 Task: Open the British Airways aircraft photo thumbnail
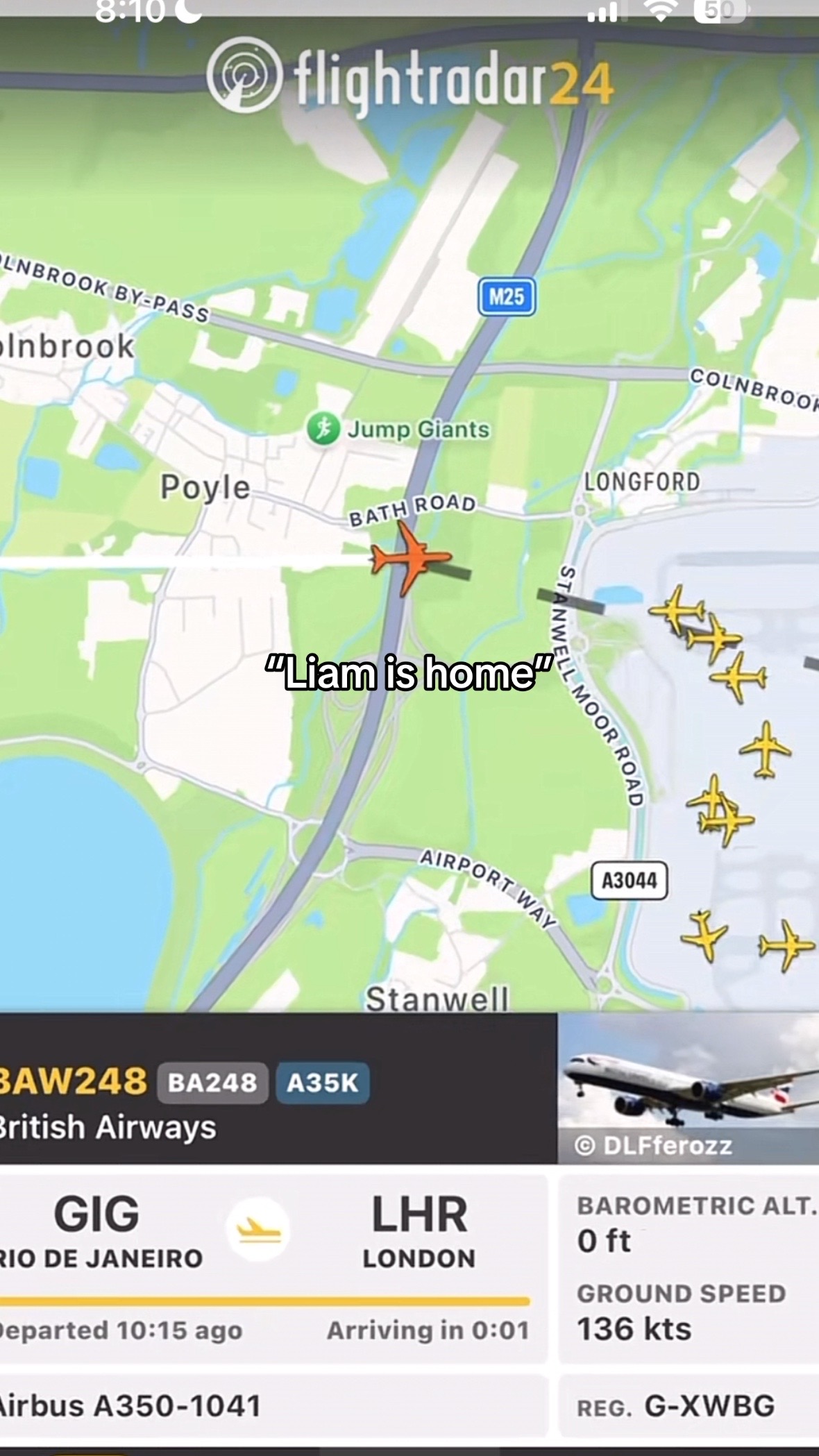pyautogui.click(x=689, y=1088)
